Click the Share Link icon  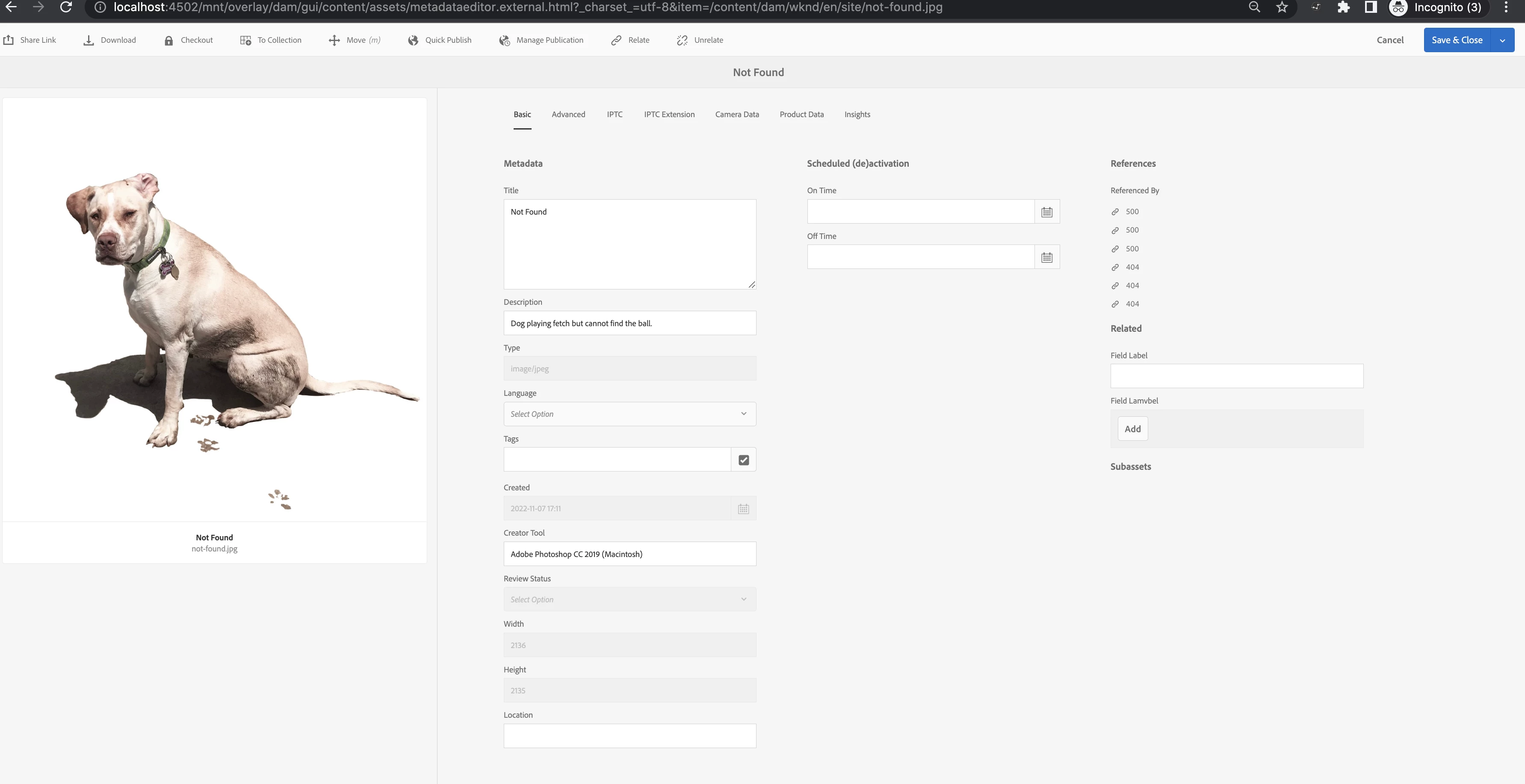coord(9,40)
